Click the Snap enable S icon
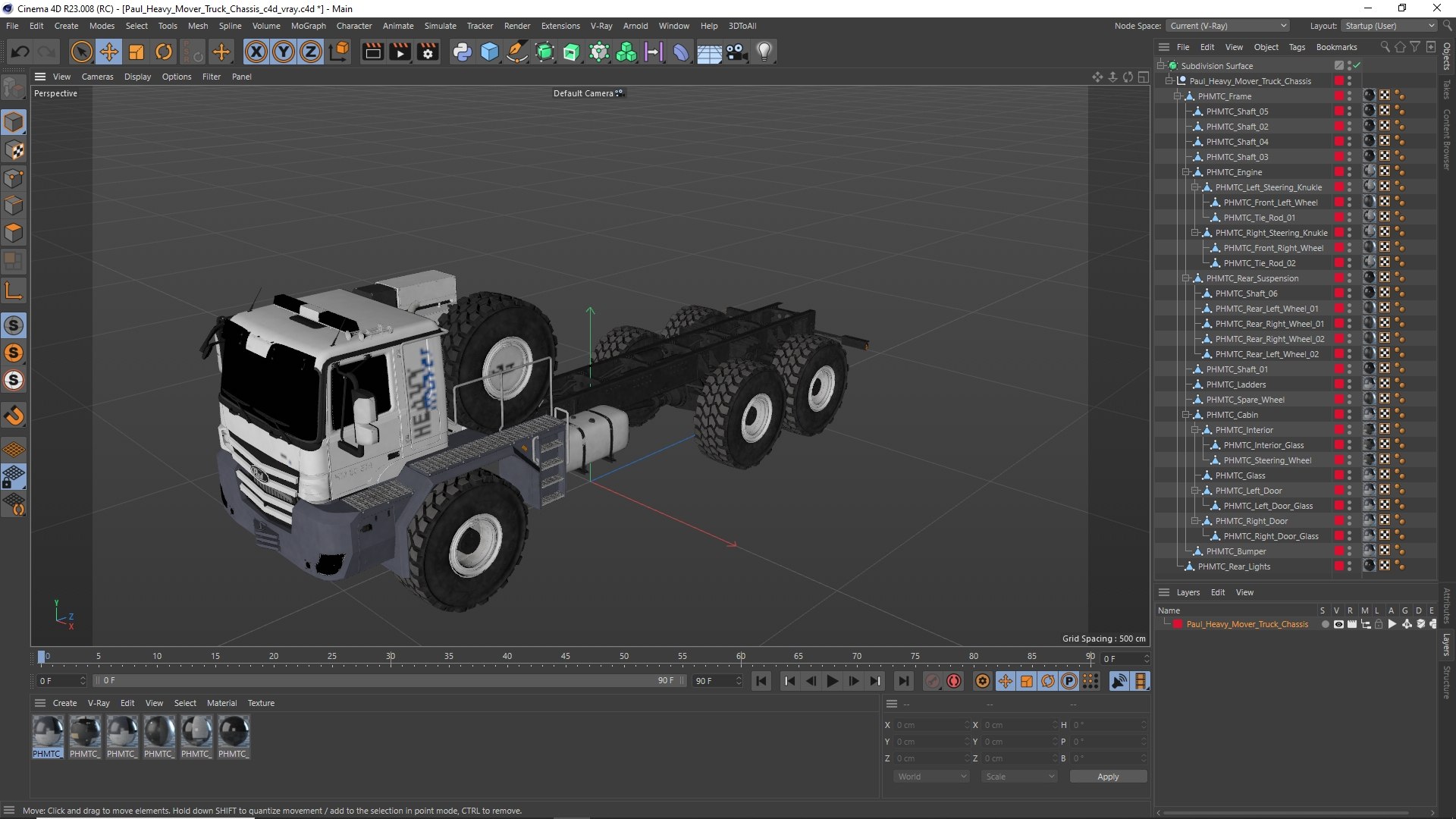 pyautogui.click(x=14, y=325)
